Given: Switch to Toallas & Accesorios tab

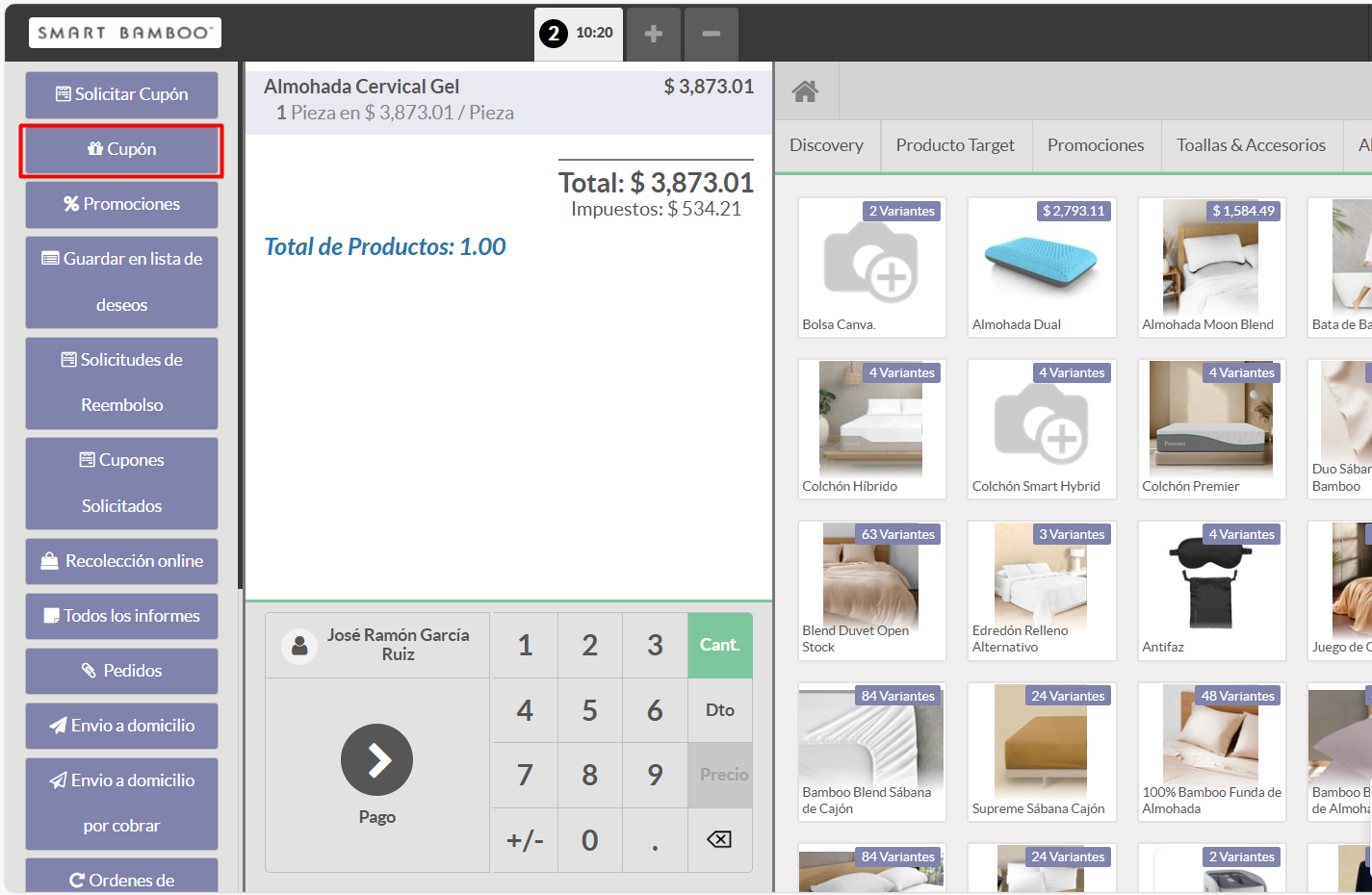Looking at the screenshot, I should [x=1251, y=145].
